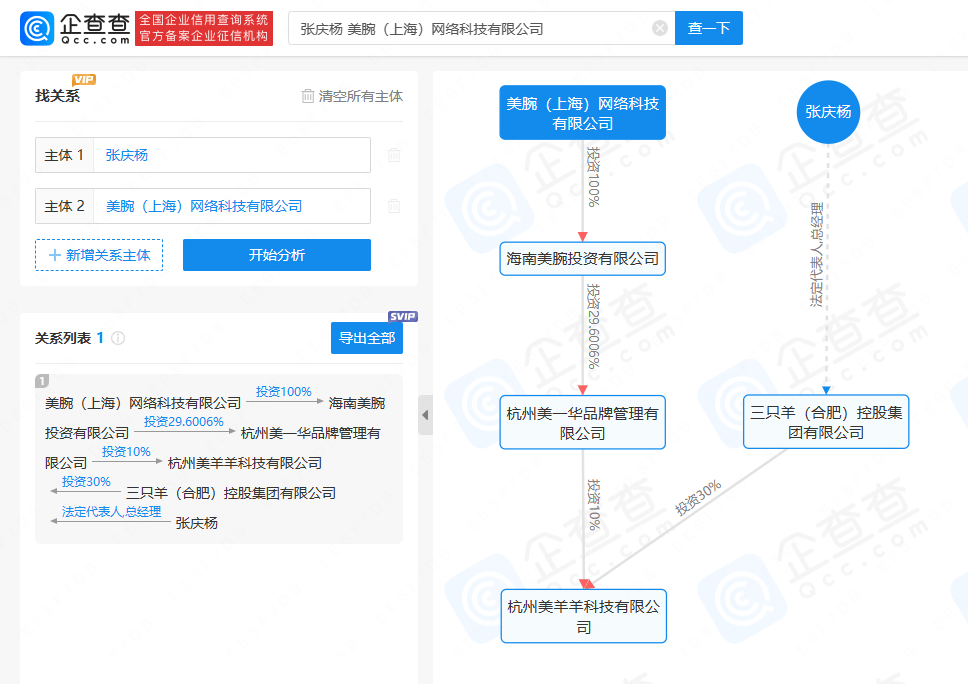Image resolution: width=968 pixels, height=684 pixels.
Task: Click 投资100% label in relation list
Action: [284, 392]
